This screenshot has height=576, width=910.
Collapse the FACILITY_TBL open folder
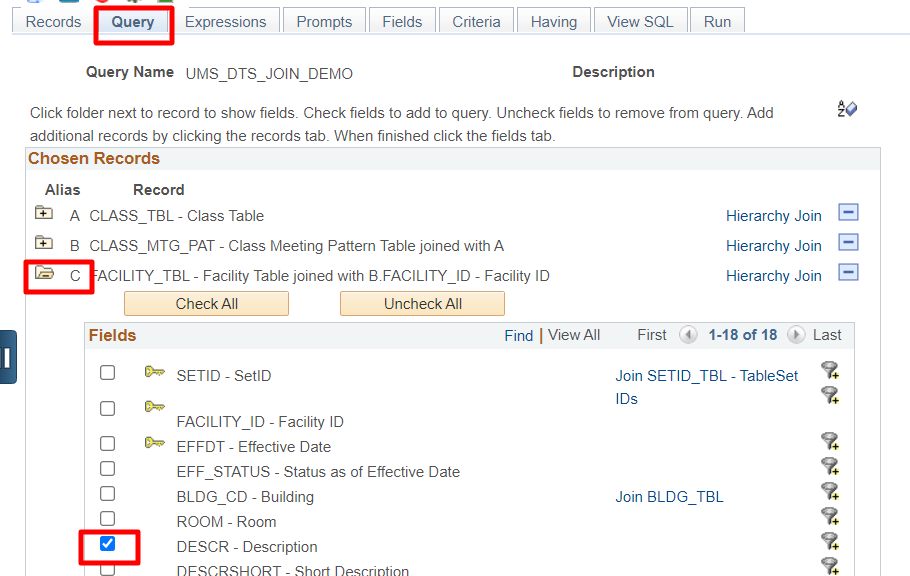coord(44,272)
